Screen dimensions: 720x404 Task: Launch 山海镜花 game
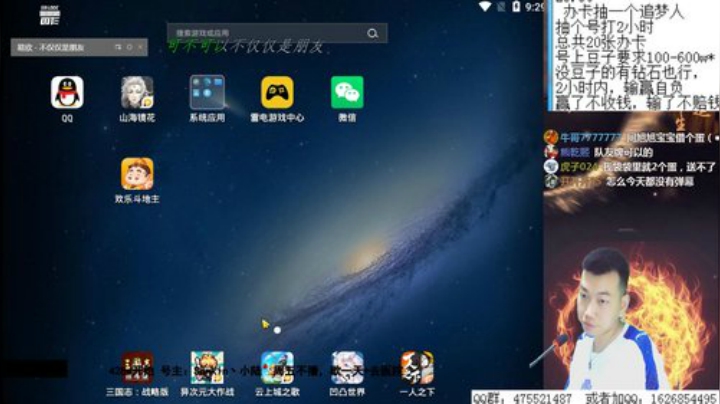click(x=137, y=93)
